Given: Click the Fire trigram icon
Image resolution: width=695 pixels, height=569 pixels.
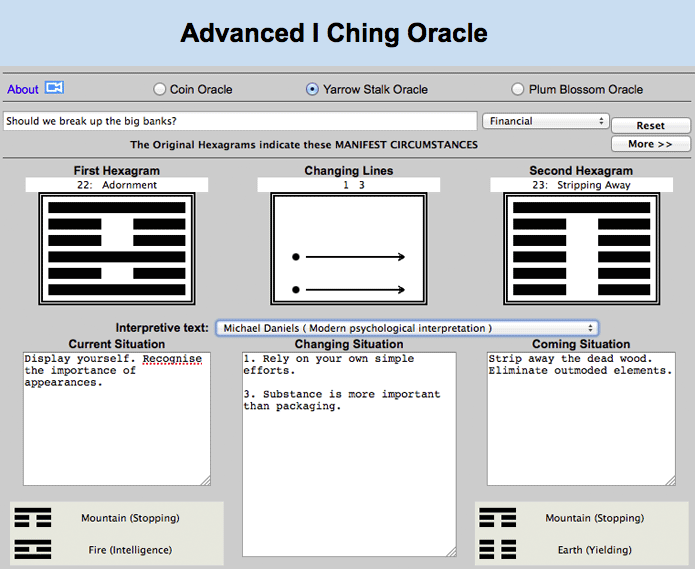Looking at the screenshot, I should pos(33,550).
